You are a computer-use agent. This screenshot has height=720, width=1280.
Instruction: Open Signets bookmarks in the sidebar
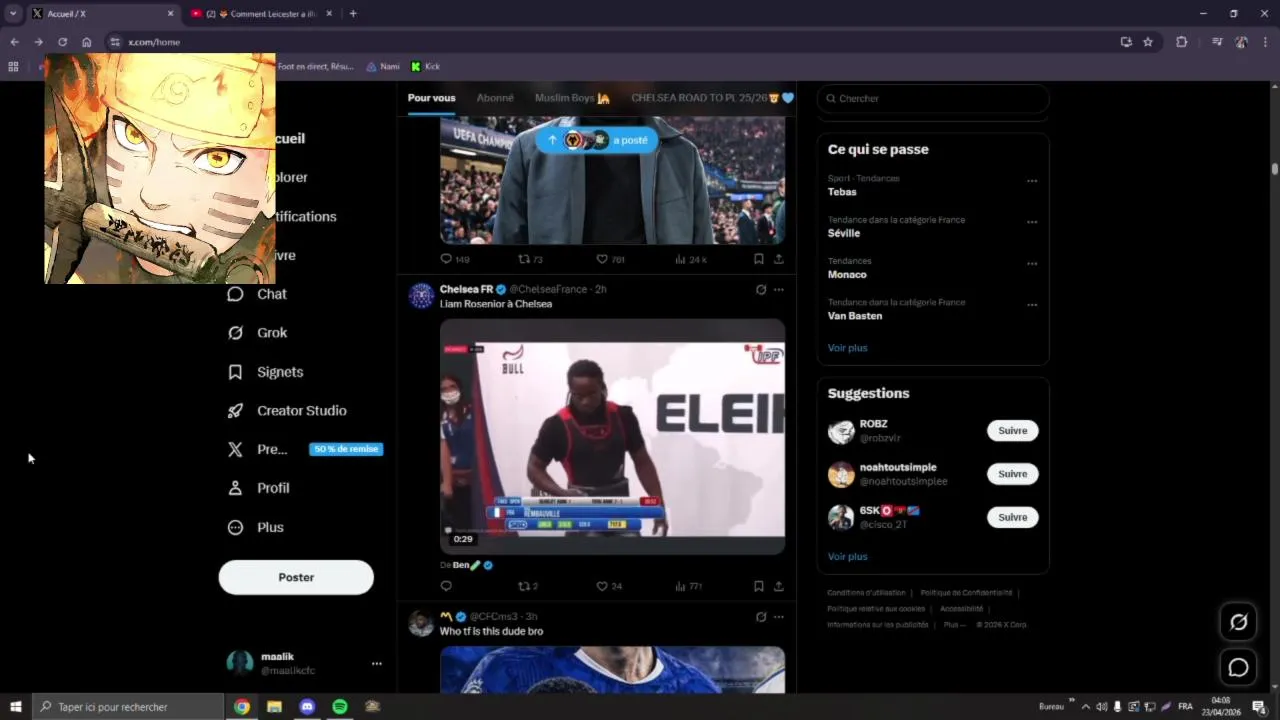265,372
